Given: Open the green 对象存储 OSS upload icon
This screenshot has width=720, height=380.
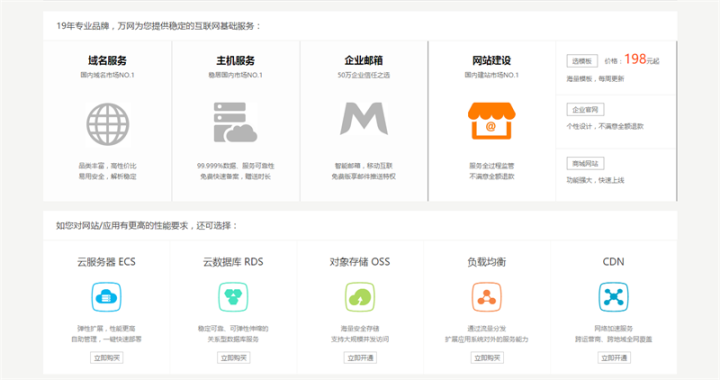Looking at the screenshot, I should pos(360,297).
